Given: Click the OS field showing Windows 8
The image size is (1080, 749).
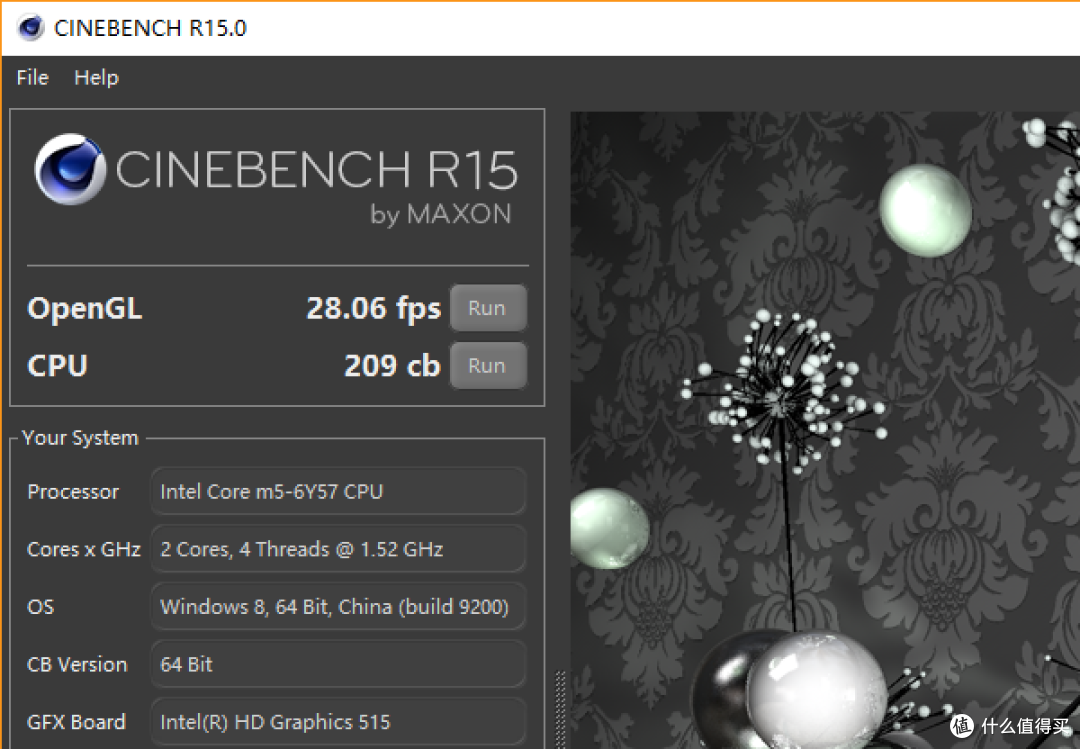Looking at the screenshot, I should [338, 606].
